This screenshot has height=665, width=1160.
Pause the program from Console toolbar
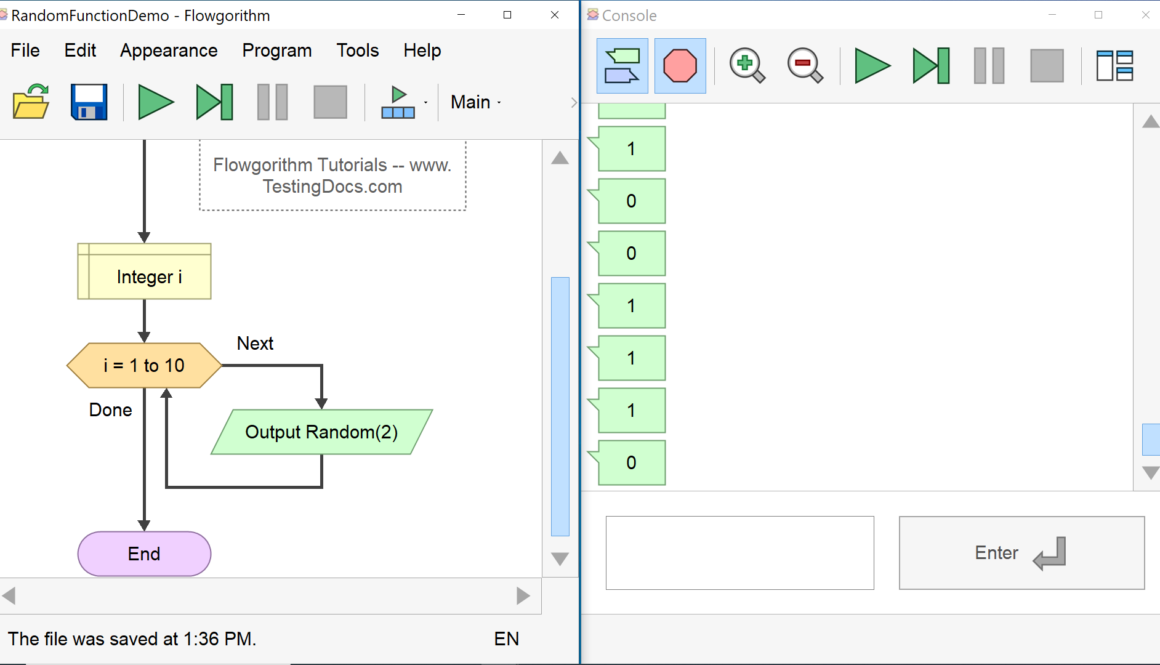click(x=989, y=66)
